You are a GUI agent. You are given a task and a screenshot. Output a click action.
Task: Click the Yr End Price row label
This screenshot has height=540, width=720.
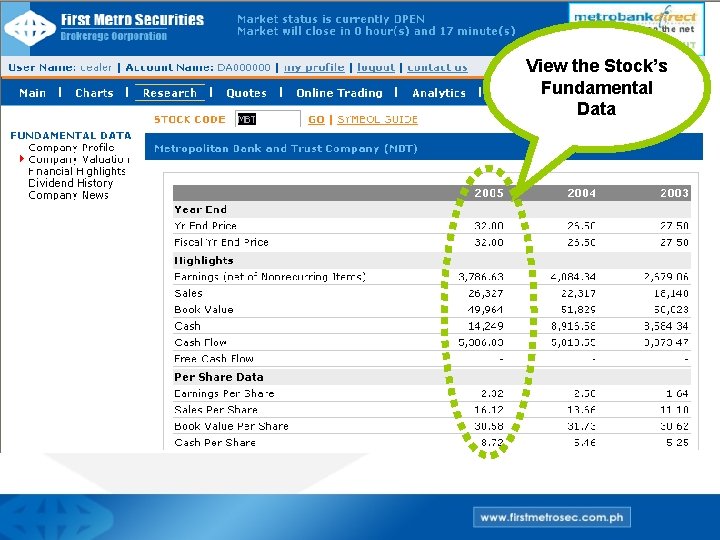pyautogui.click(x=205, y=226)
